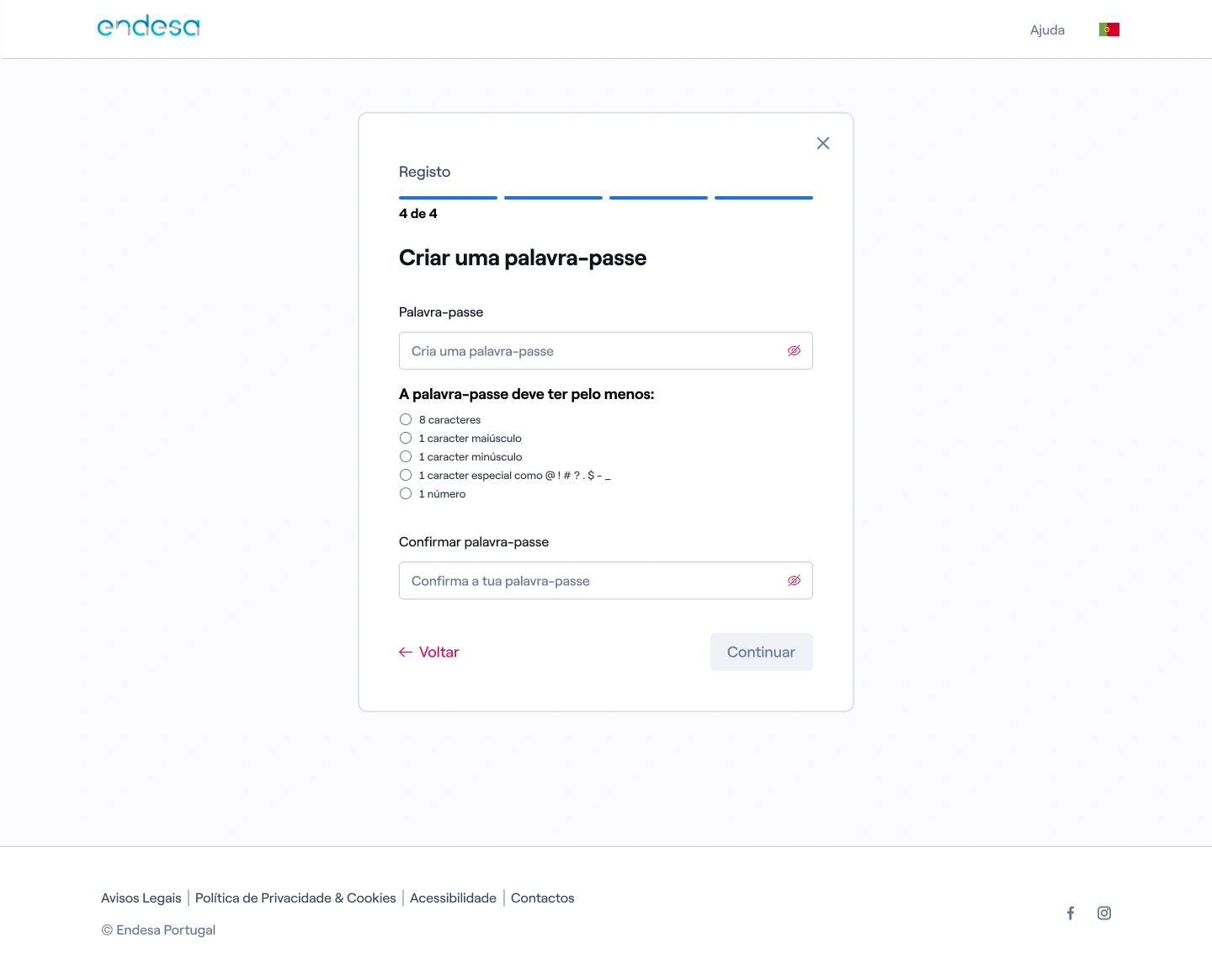Open the Acessibilidade footer link
This screenshot has width=1212, height=980.
tap(453, 898)
